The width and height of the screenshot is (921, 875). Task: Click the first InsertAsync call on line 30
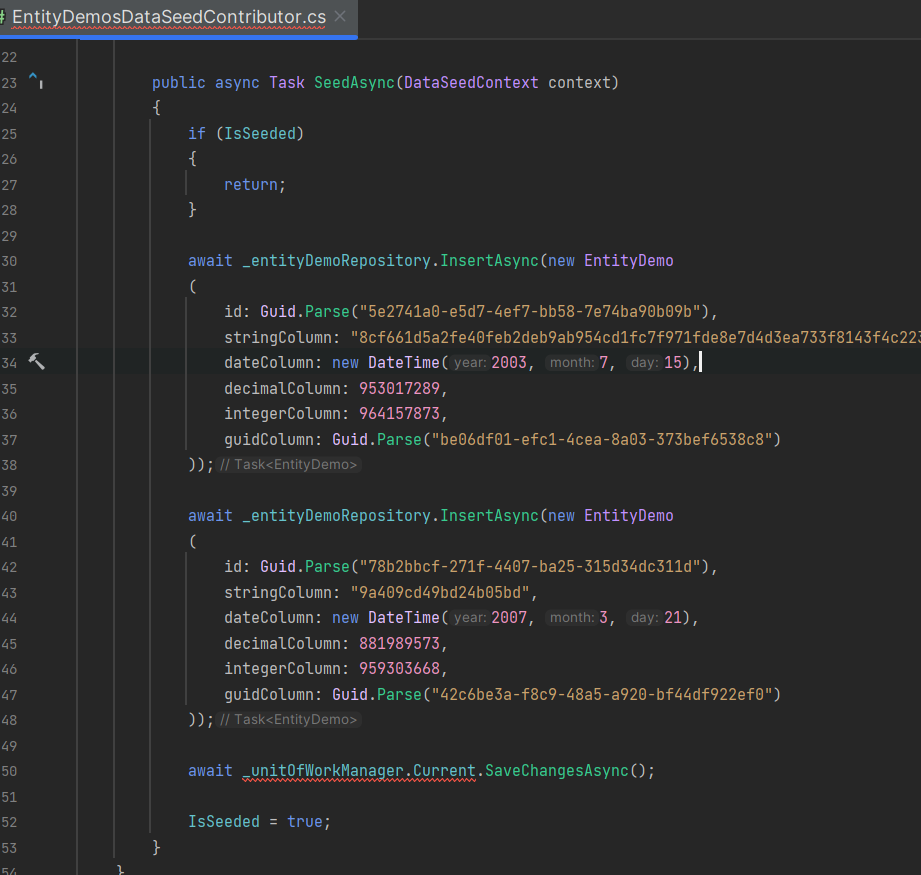click(489, 261)
